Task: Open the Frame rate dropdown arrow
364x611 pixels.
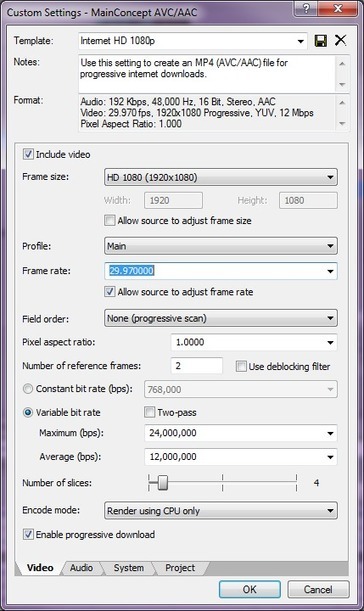Action: tap(330, 271)
